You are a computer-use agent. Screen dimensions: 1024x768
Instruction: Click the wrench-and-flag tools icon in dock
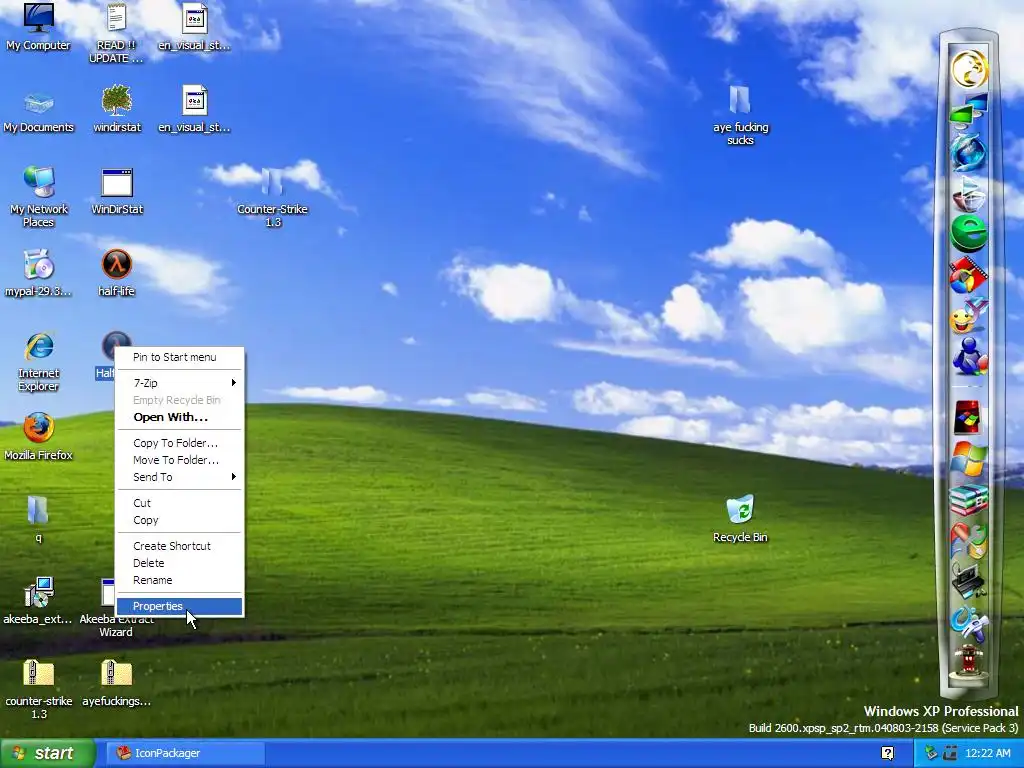click(969, 541)
